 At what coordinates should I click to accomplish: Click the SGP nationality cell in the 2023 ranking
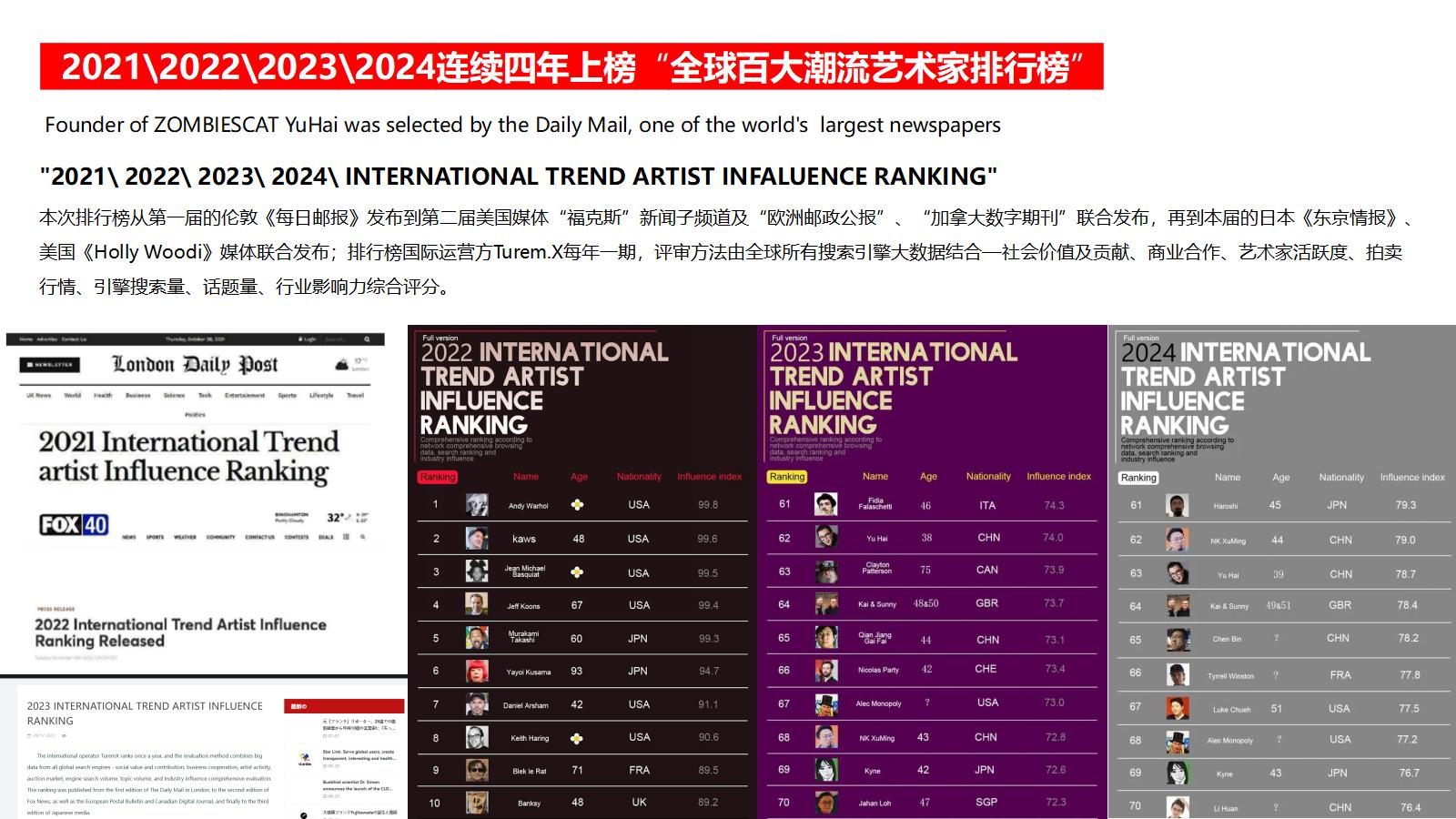pos(986,803)
